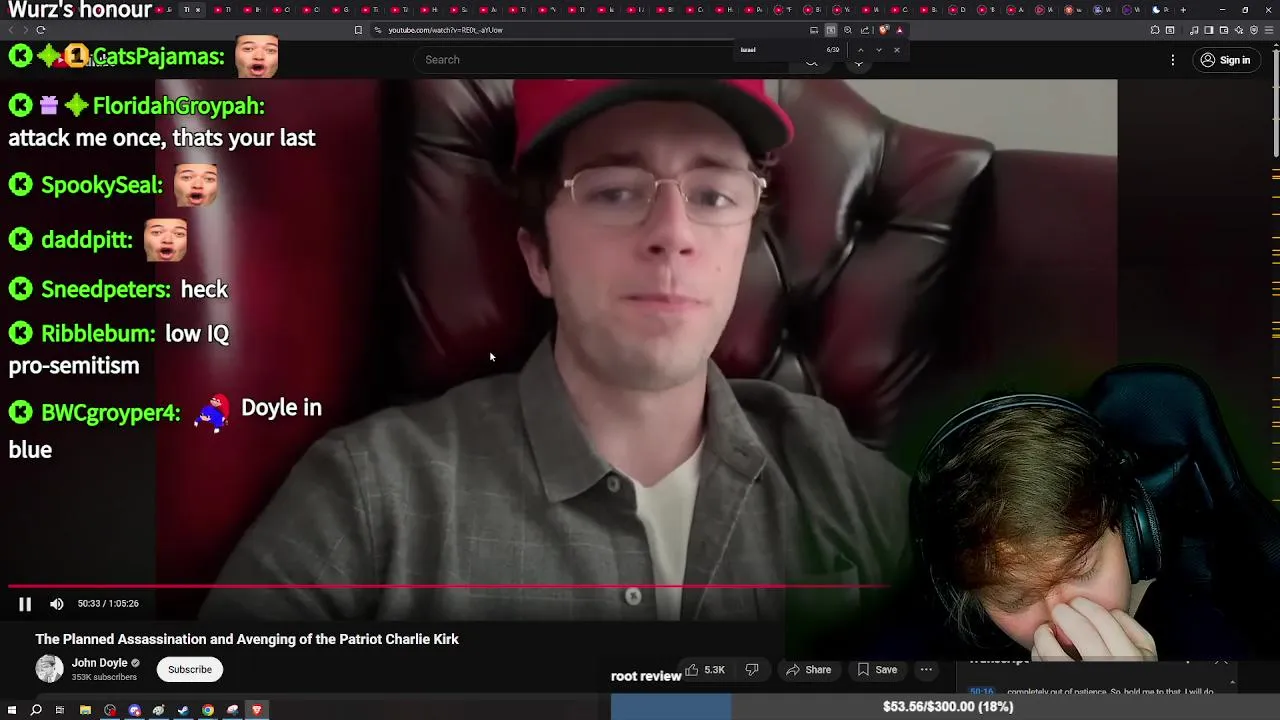Go to next find-in-page match
The width and height of the screenshot is (1280, 720).
click(x=879, y=50)
